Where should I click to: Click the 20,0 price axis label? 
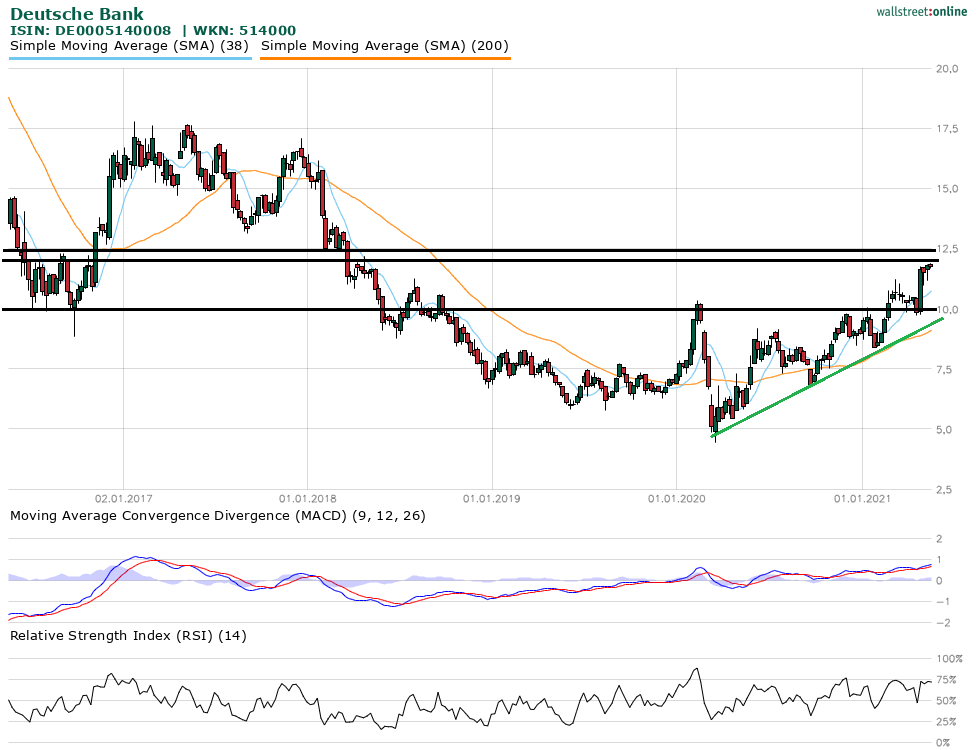point(948,69)
